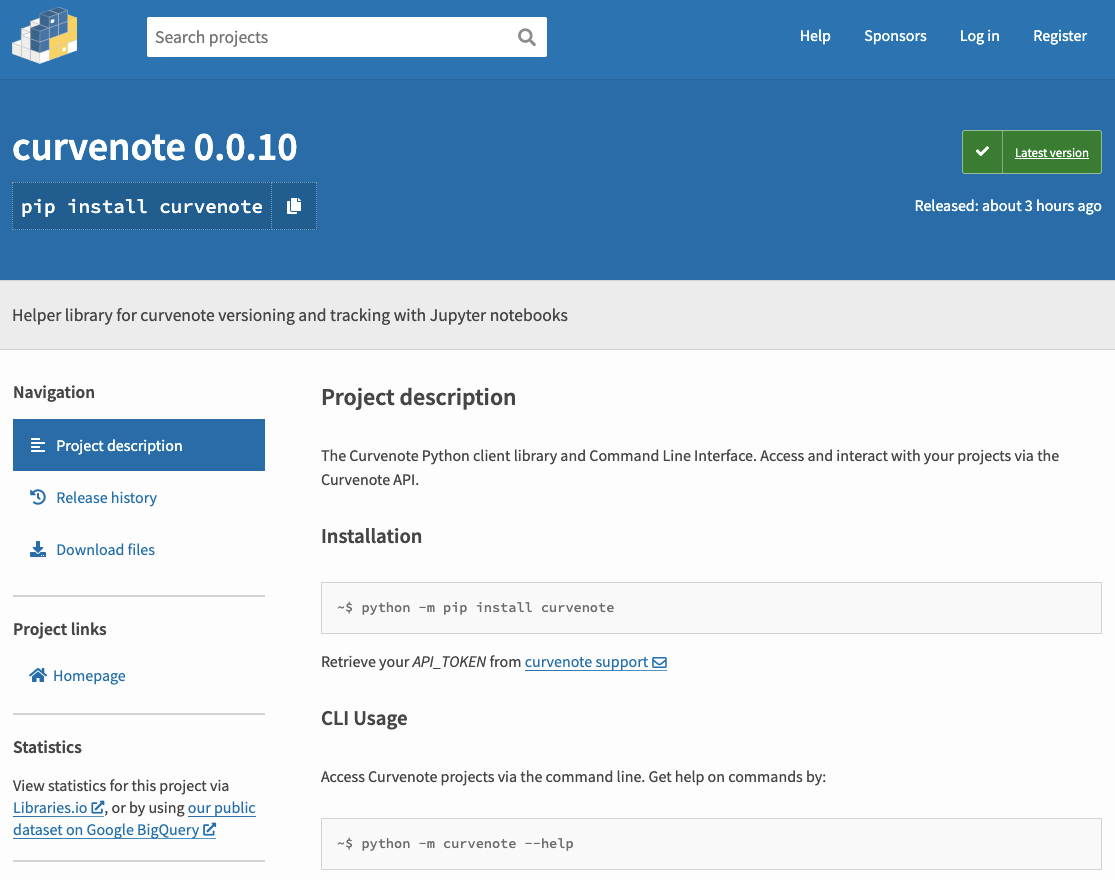Viewport: 1115px width, 880px height.
Task: Open Download files tab
Action: click(139, 549)
